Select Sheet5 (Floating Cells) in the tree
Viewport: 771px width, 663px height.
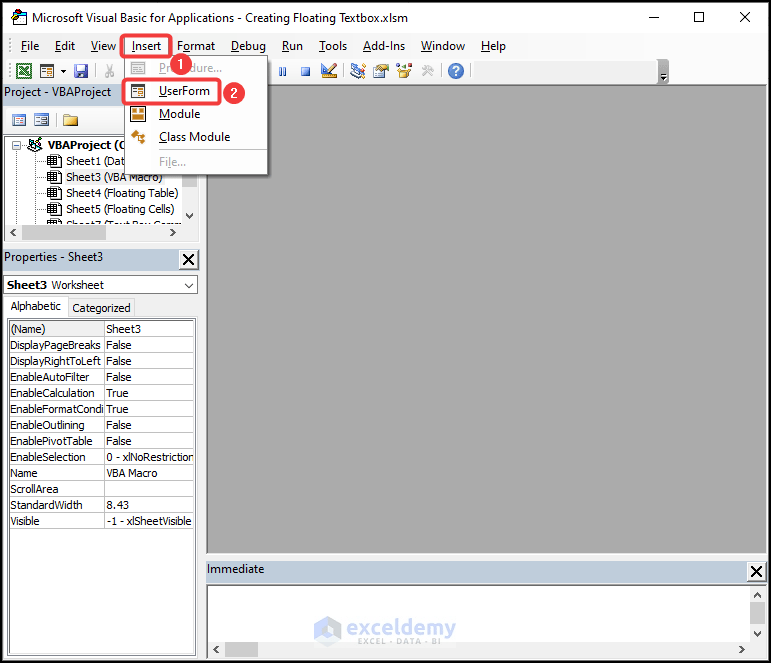point(120,209)
